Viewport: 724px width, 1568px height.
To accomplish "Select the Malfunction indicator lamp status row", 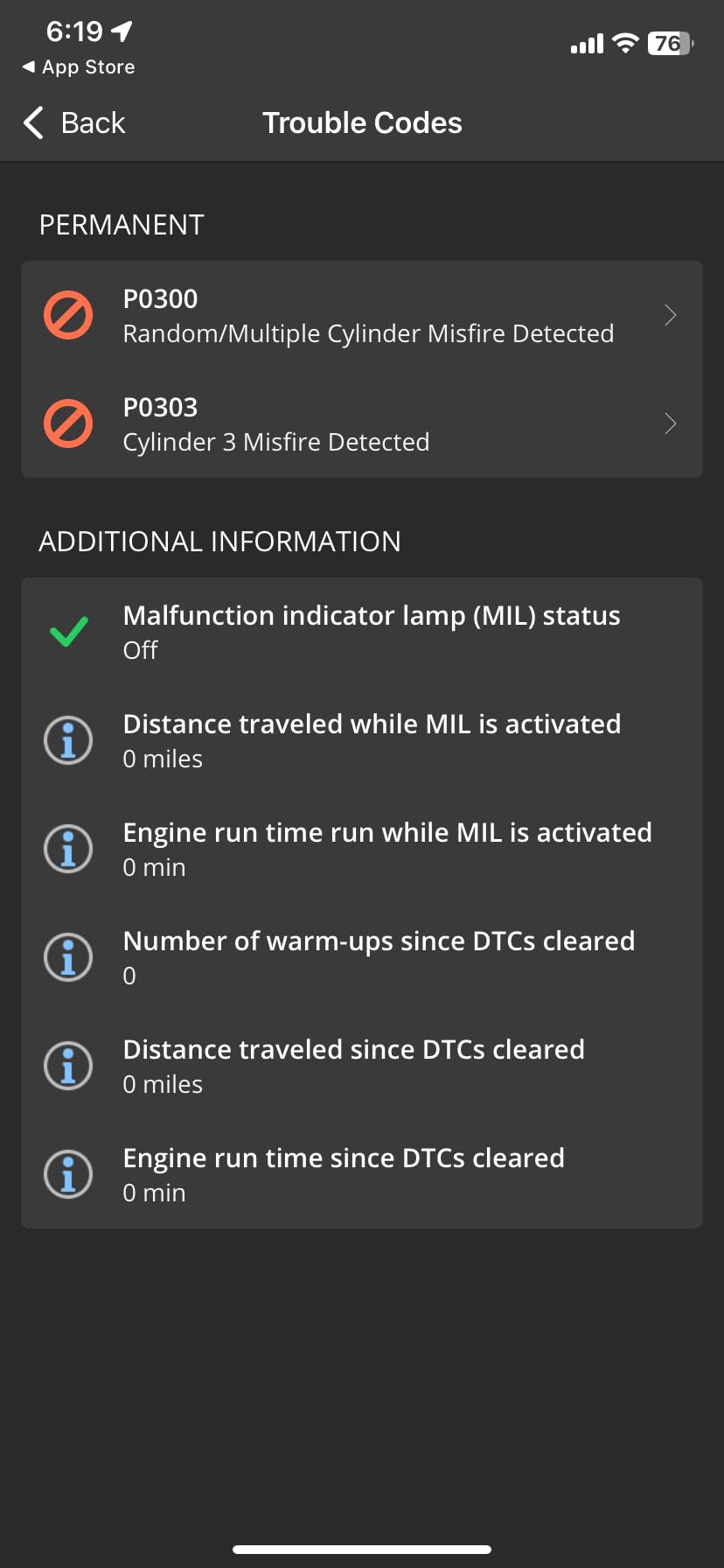I will pos(362,632).
